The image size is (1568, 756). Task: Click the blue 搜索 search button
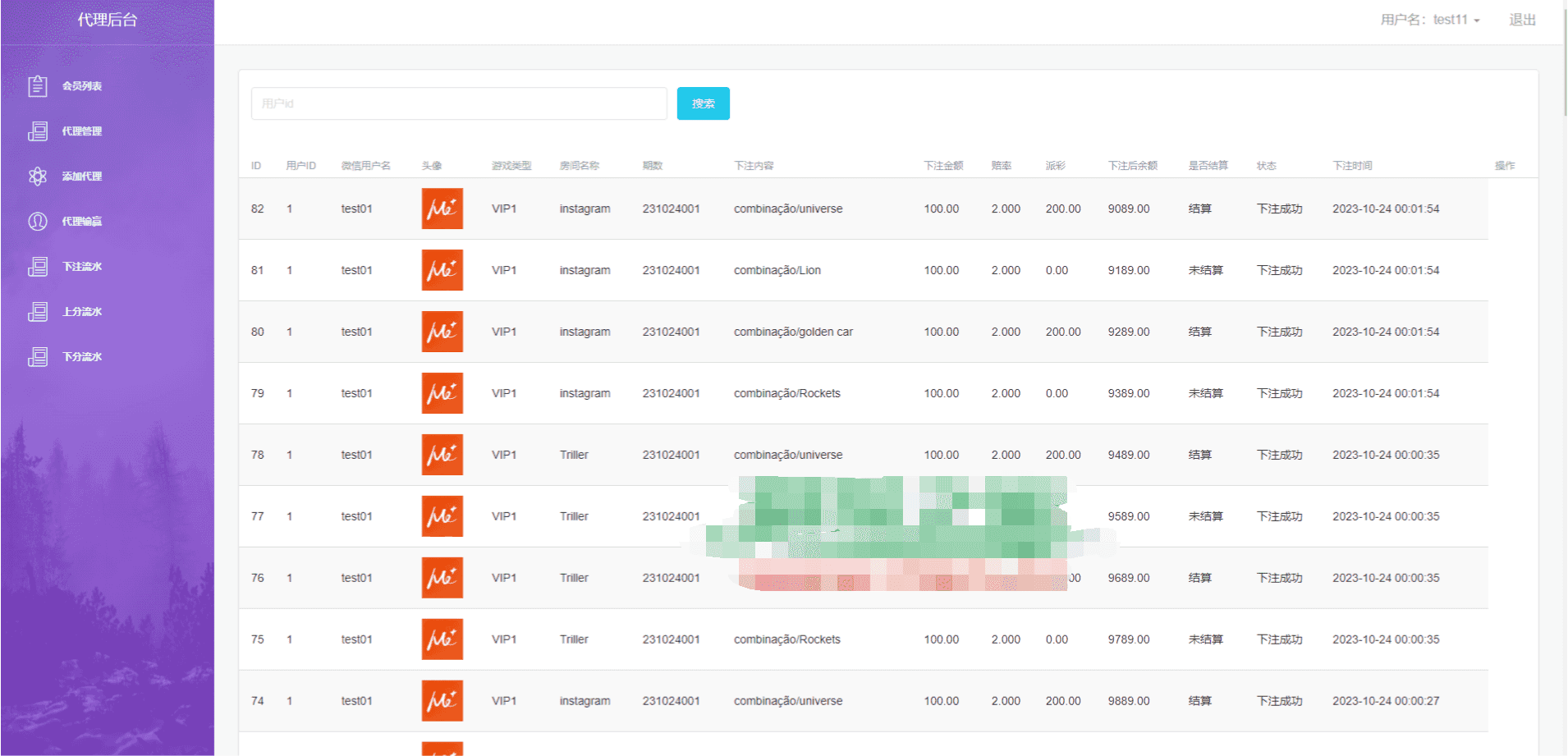(704, 103)
